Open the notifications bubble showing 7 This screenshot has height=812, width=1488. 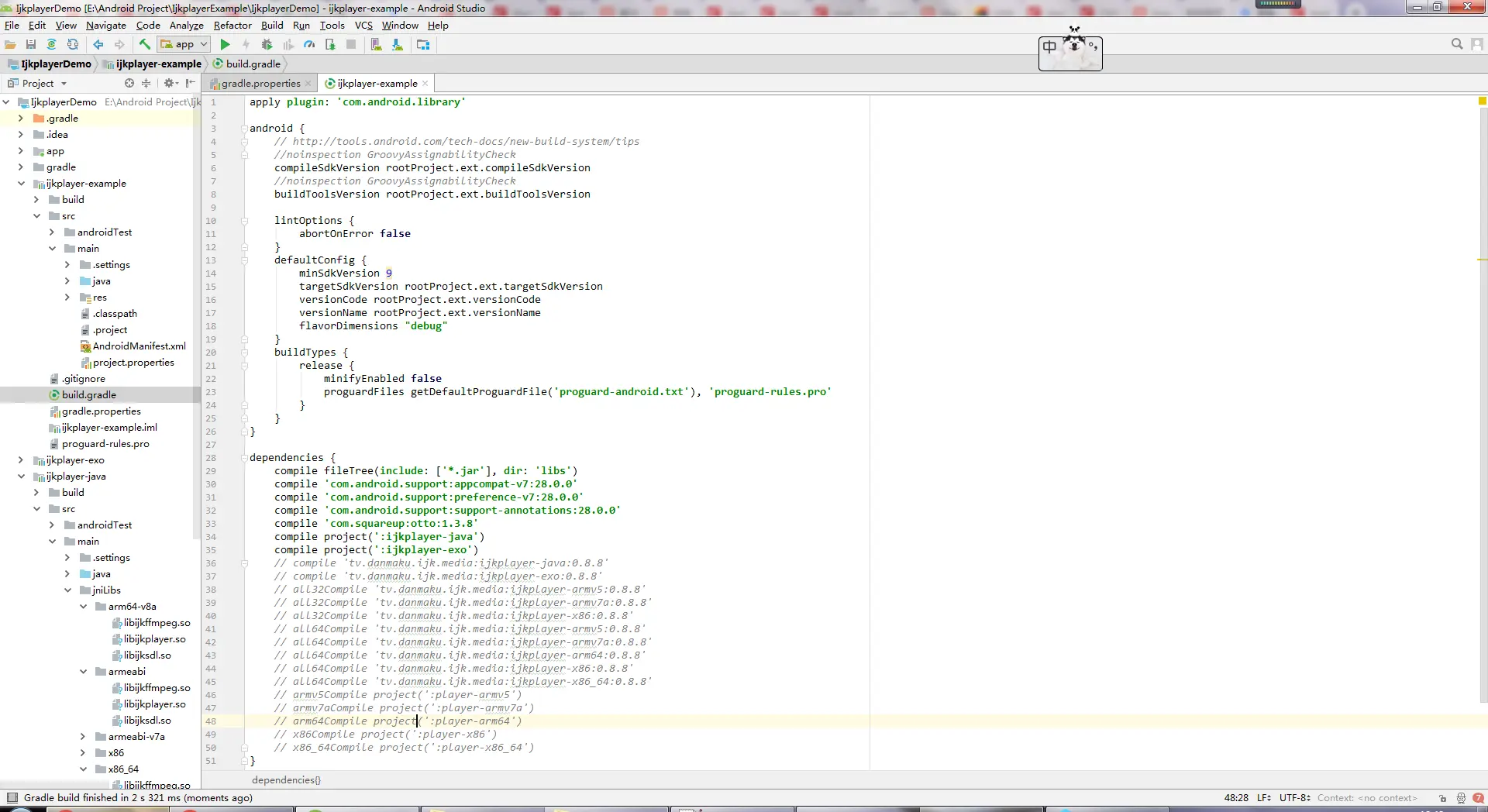pyautogui.click(x=1478, y=798)
